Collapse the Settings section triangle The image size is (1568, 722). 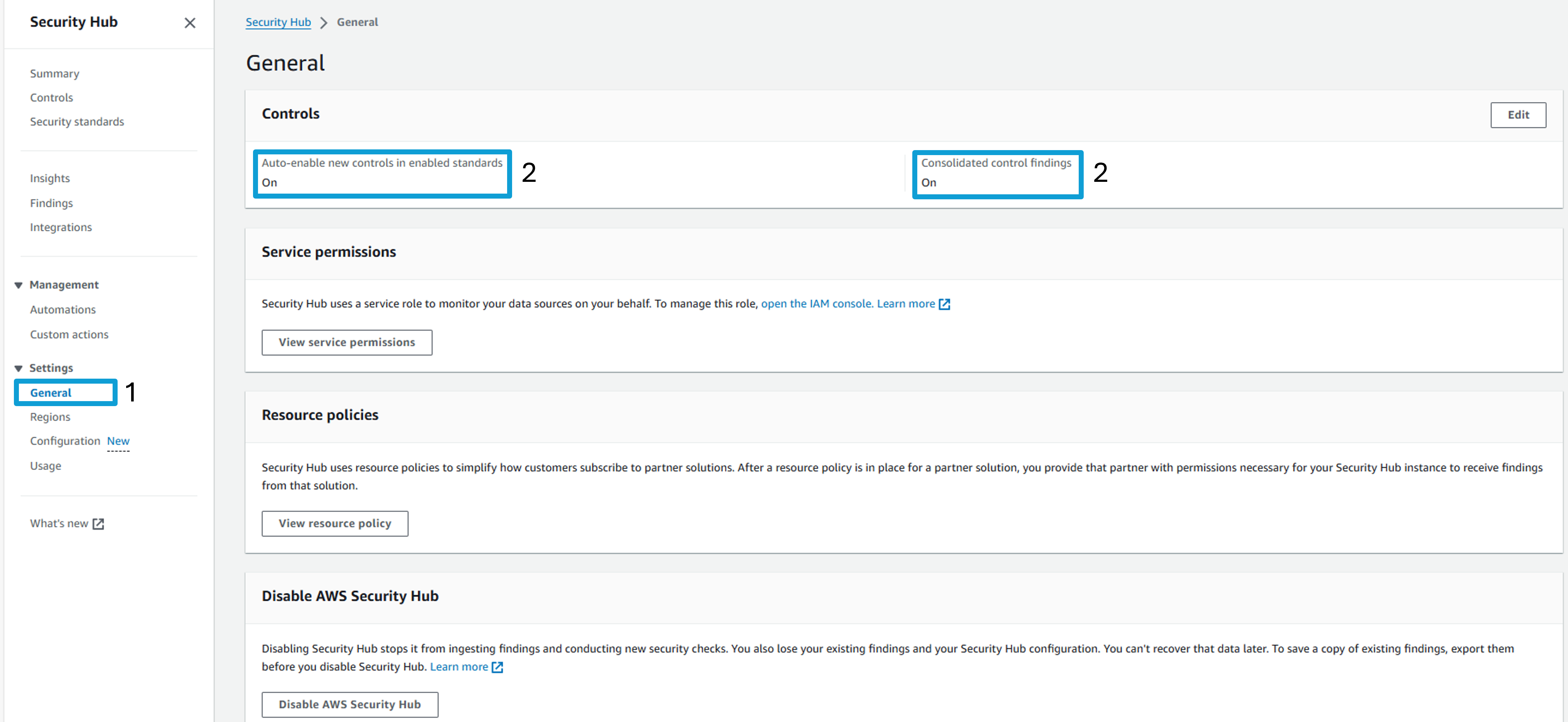18,368
